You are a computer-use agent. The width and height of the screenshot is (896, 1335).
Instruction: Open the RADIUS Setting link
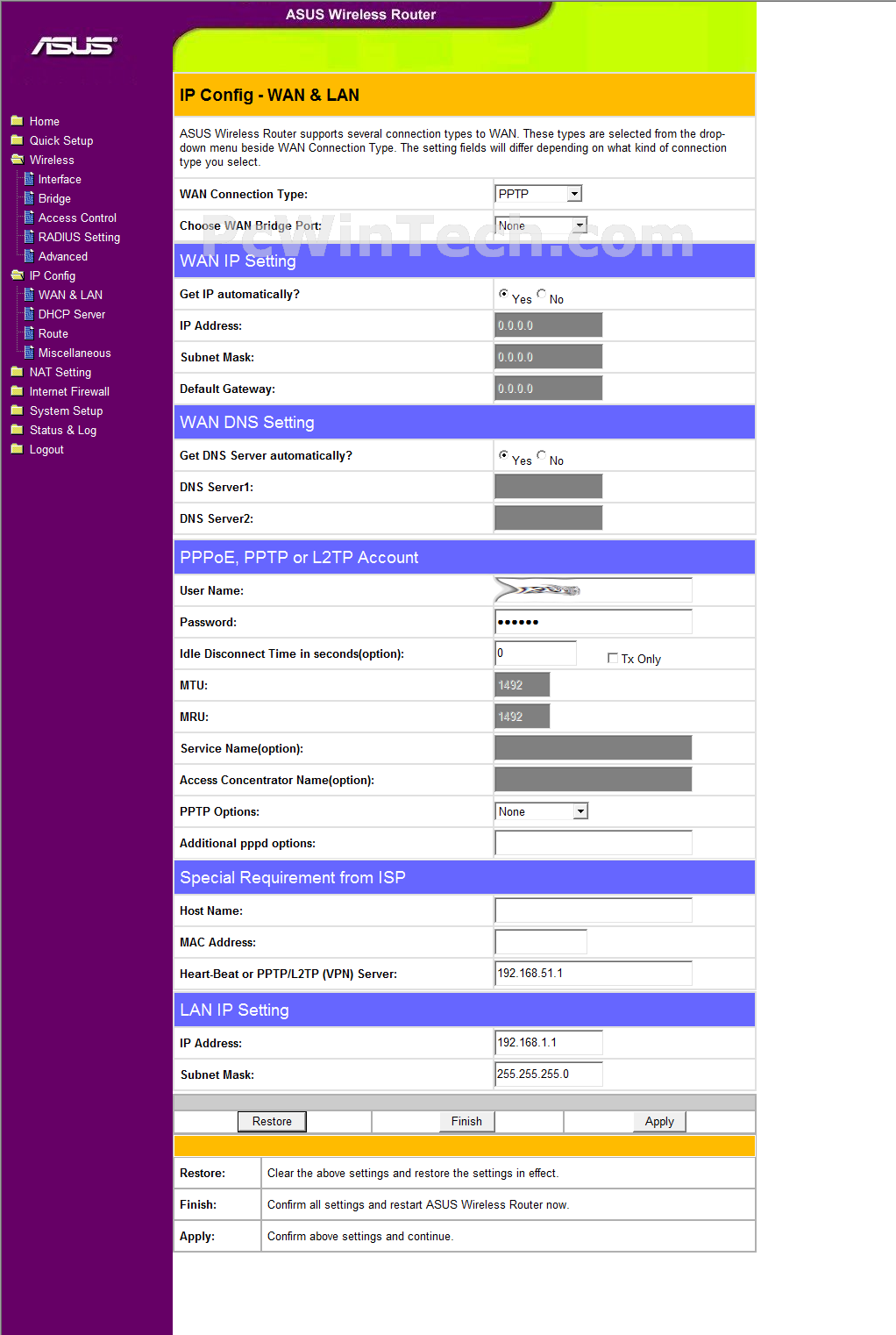pyautogui.click(x=79, y=237)
